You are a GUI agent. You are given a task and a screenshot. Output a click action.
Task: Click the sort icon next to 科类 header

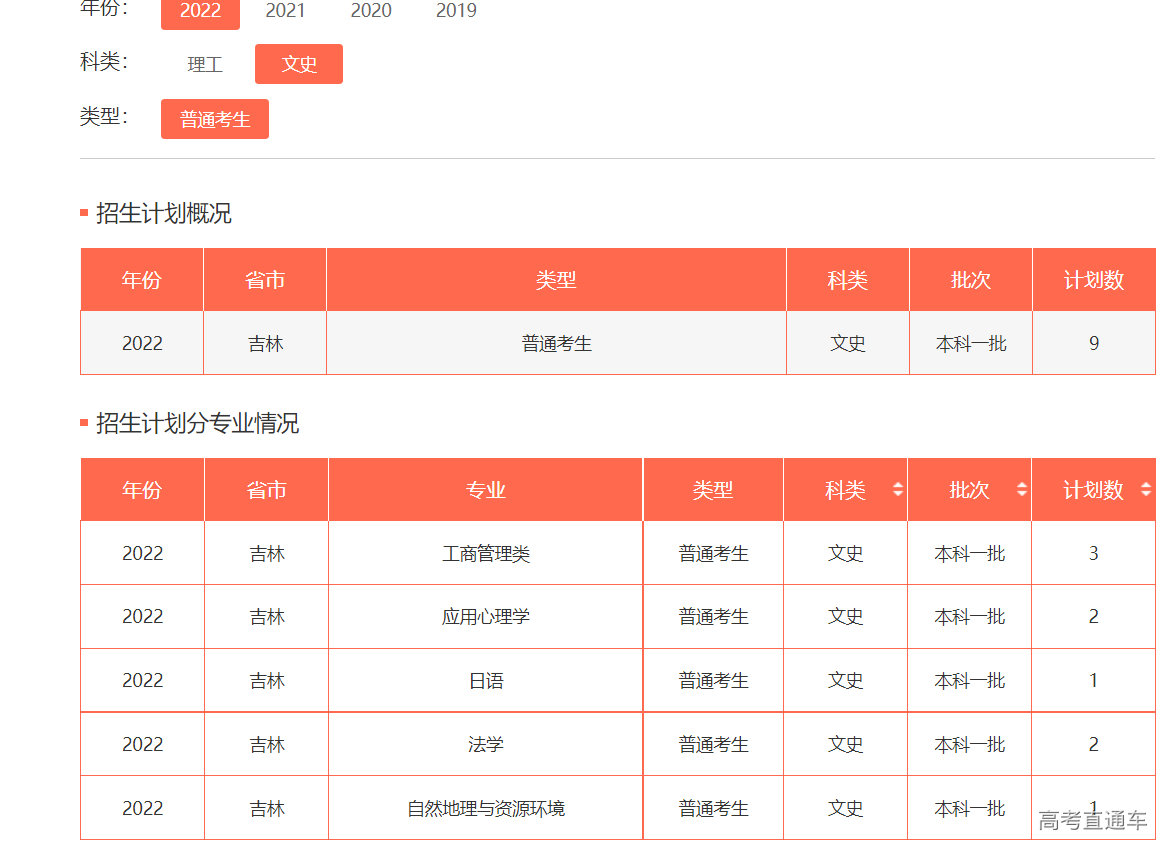(898, 489)
